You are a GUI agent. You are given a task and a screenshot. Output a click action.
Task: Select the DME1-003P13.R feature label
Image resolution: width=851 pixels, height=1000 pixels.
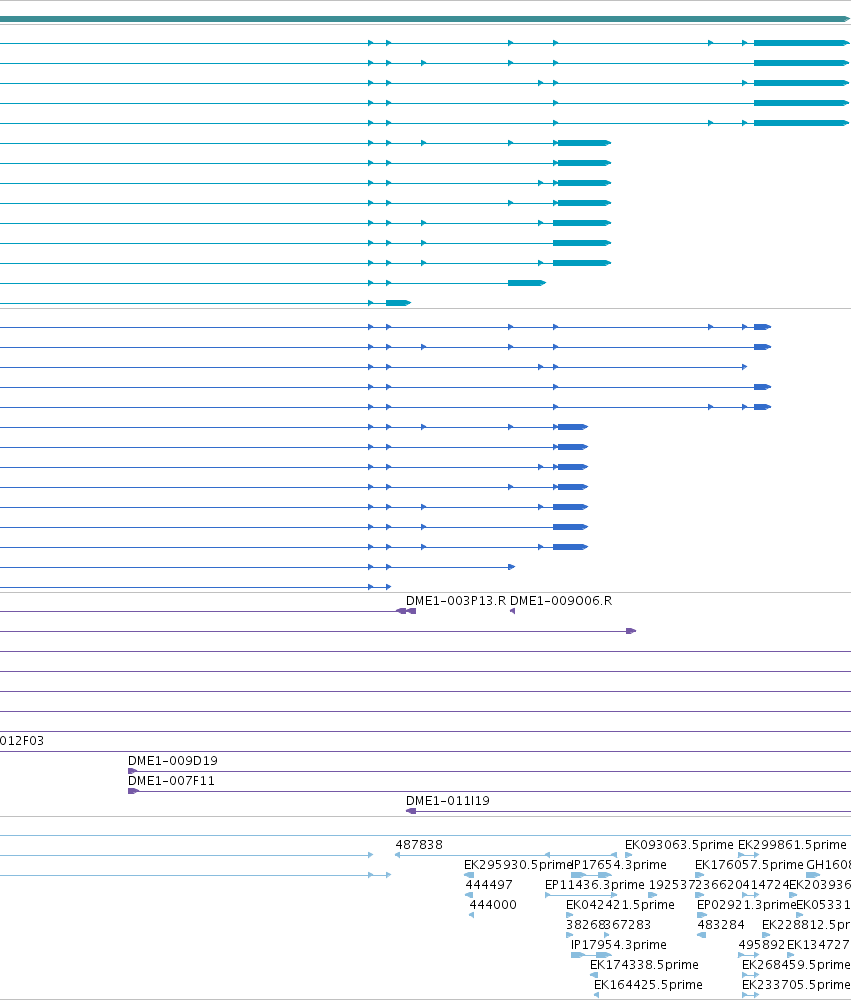pyautogui.click(x=455, y=601)
